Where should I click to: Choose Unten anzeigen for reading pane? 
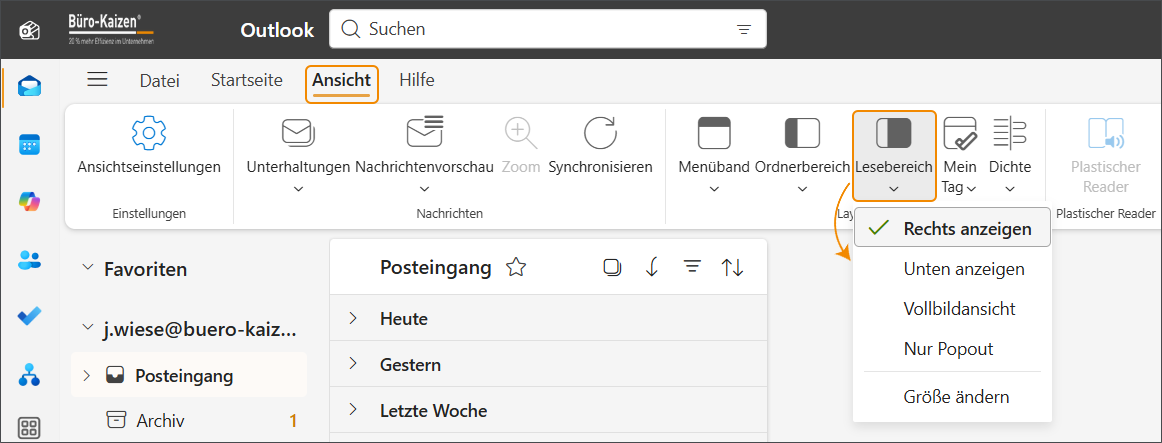tap(963, 269)
